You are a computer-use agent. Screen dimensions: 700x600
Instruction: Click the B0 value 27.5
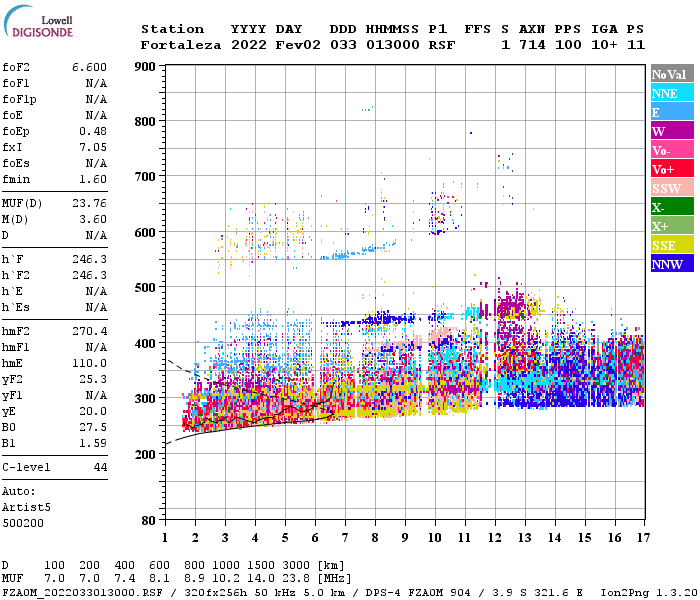(x=93, y=428)
